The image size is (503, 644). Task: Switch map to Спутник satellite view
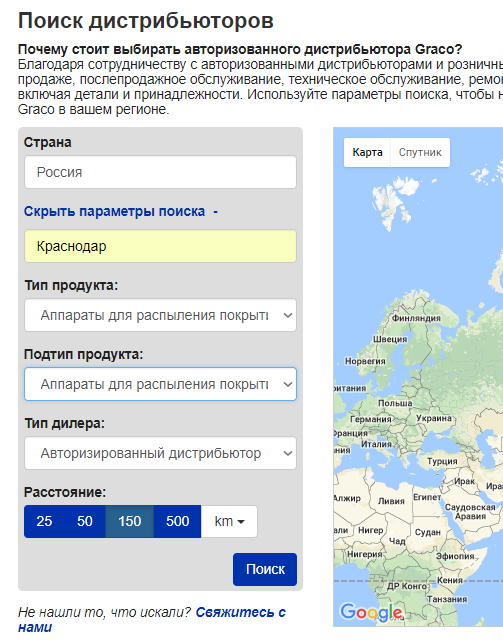[x=420, y=152]
